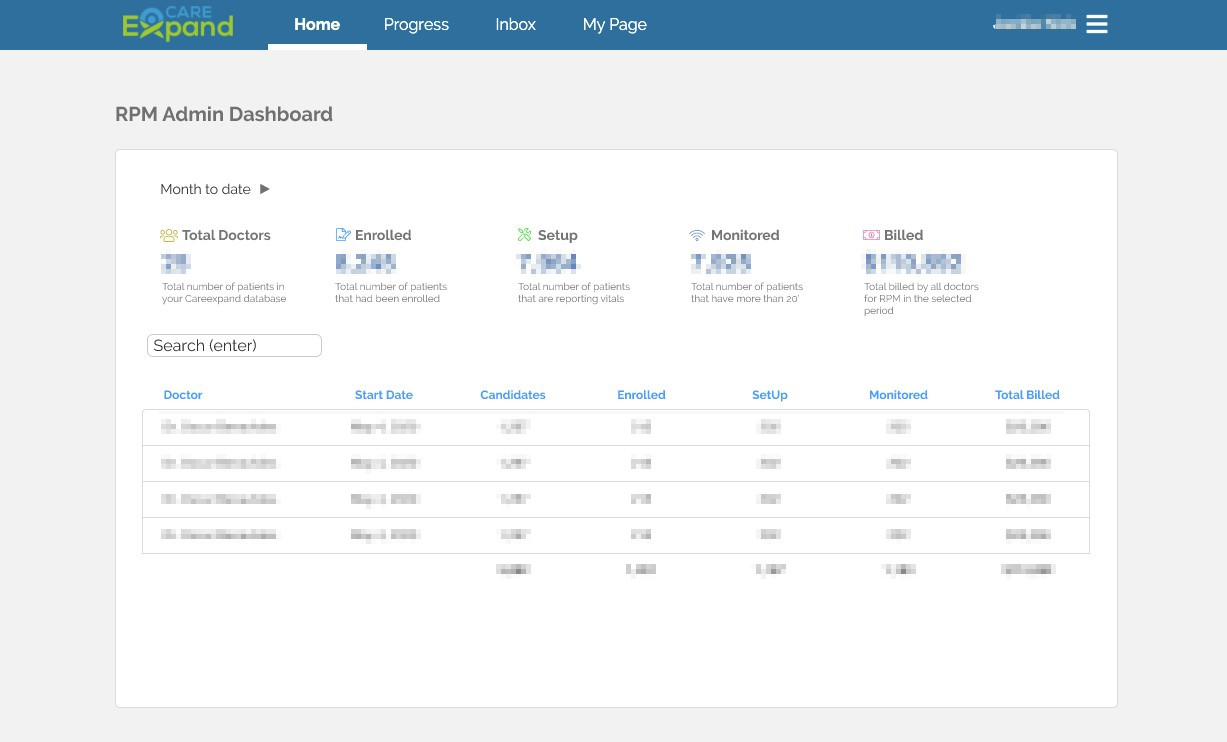Switch to the Home tab

(x=317, y=24)
